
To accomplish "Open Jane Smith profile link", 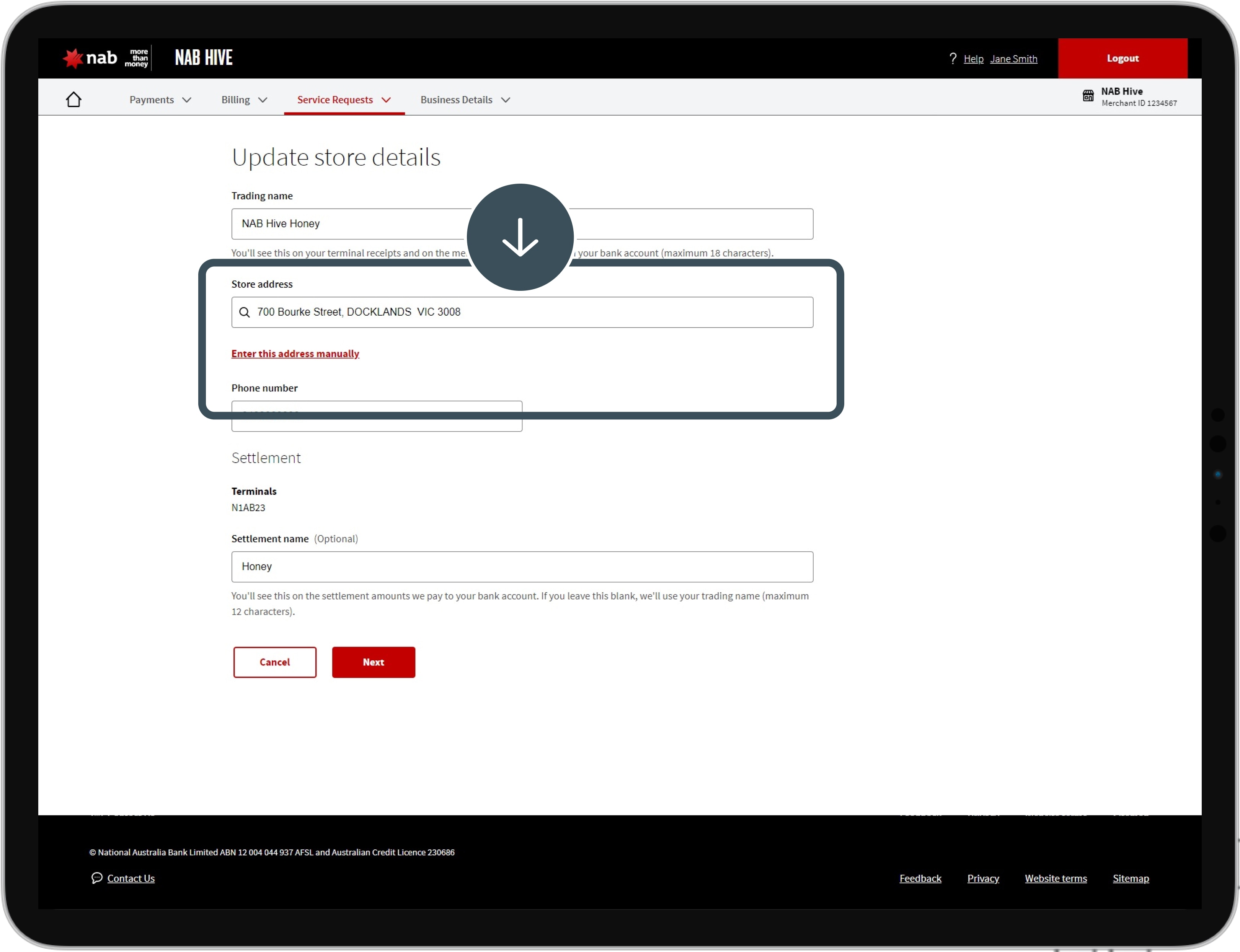I will coord(1013,59).
